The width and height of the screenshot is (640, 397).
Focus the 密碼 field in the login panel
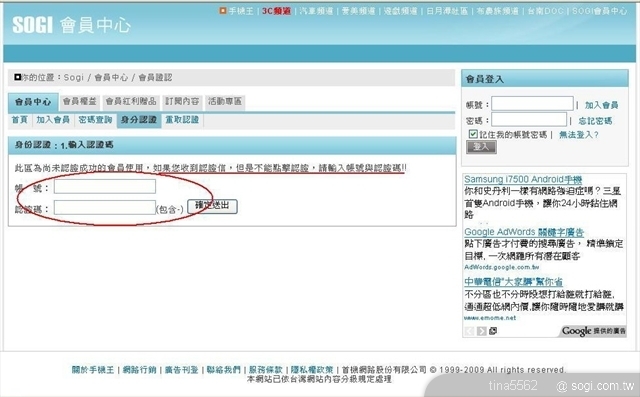[529, 120]
